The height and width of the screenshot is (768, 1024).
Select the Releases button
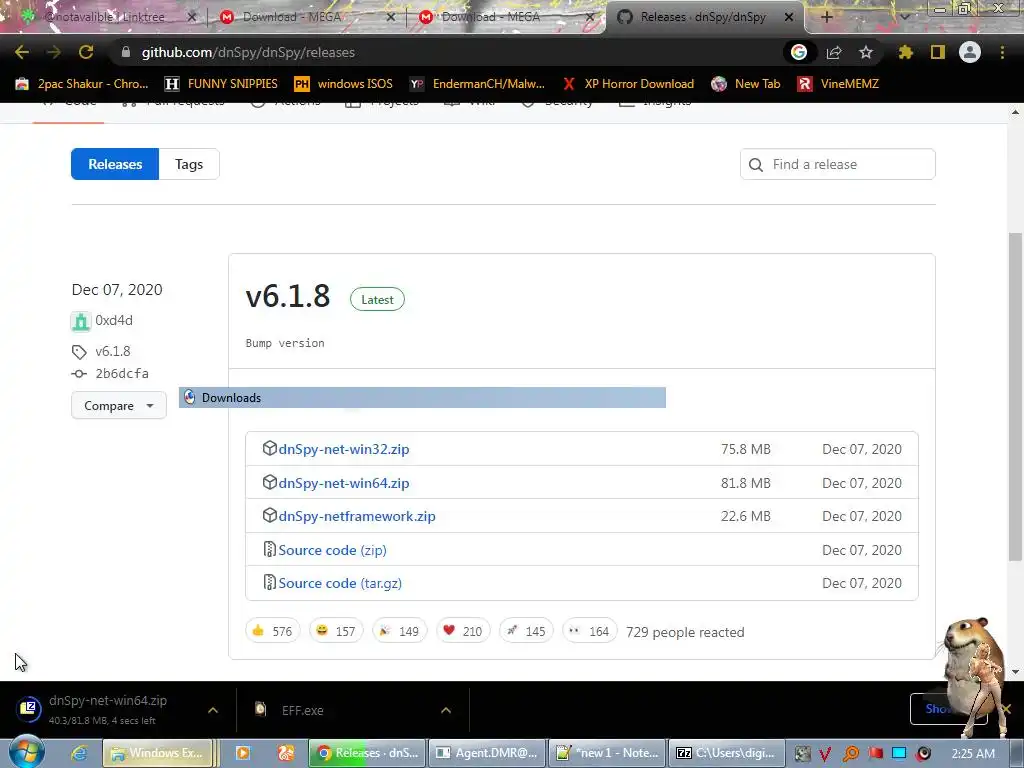pyautogui.click(x=115, y=164)
